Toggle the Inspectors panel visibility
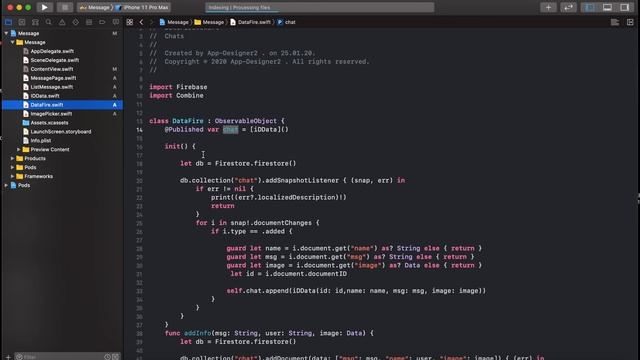 pyautogui.click(x=625, y=7)
